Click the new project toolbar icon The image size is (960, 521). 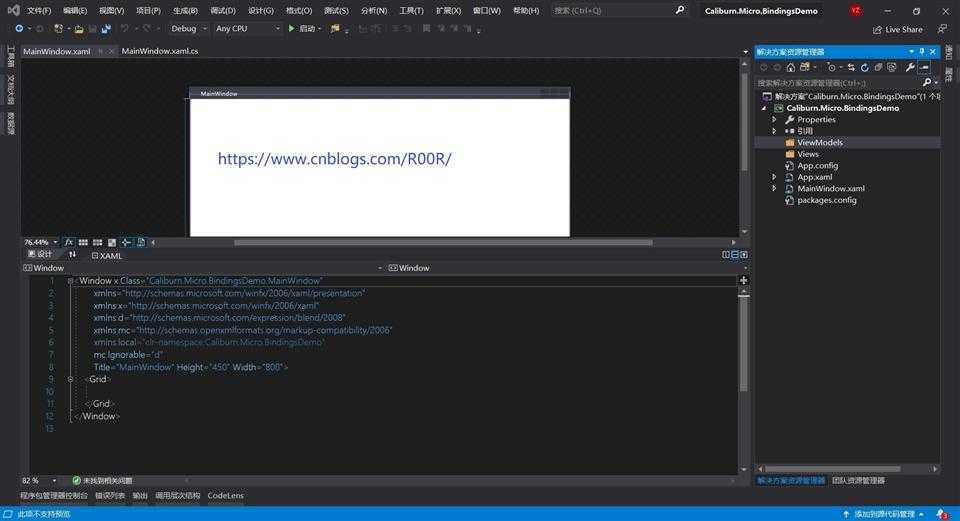(58, 29)
